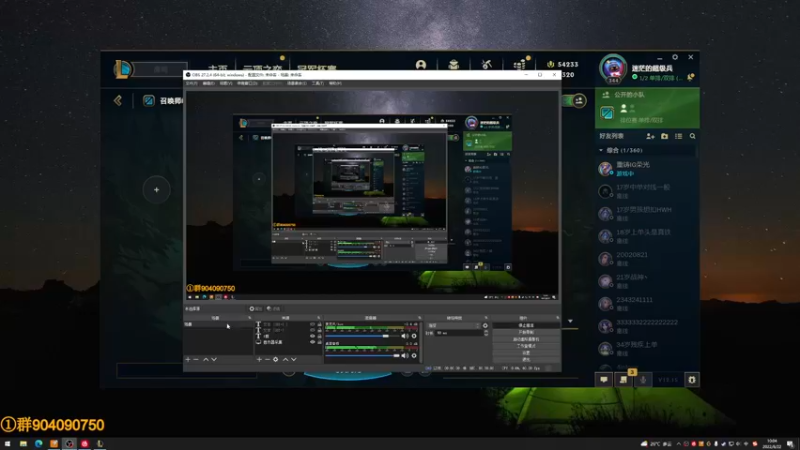This screenshot has height=450, width=800.
Task: Pop out the audio mixer dock
Action: pos(419,318)
